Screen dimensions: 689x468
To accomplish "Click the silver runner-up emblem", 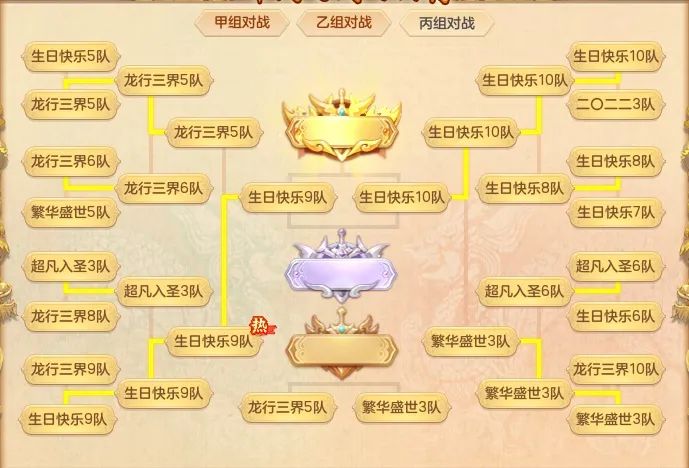I will [341, 266].
